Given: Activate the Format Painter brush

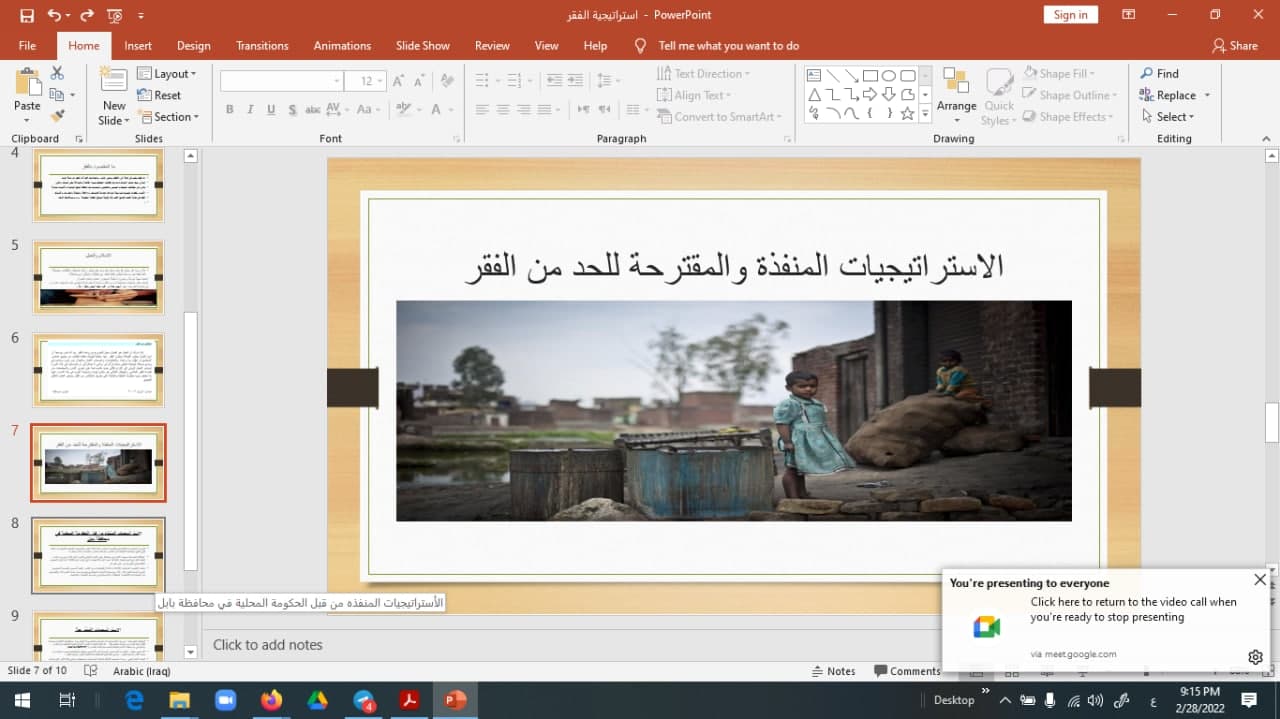Looking at the screenshot, I should pos(57,116).
